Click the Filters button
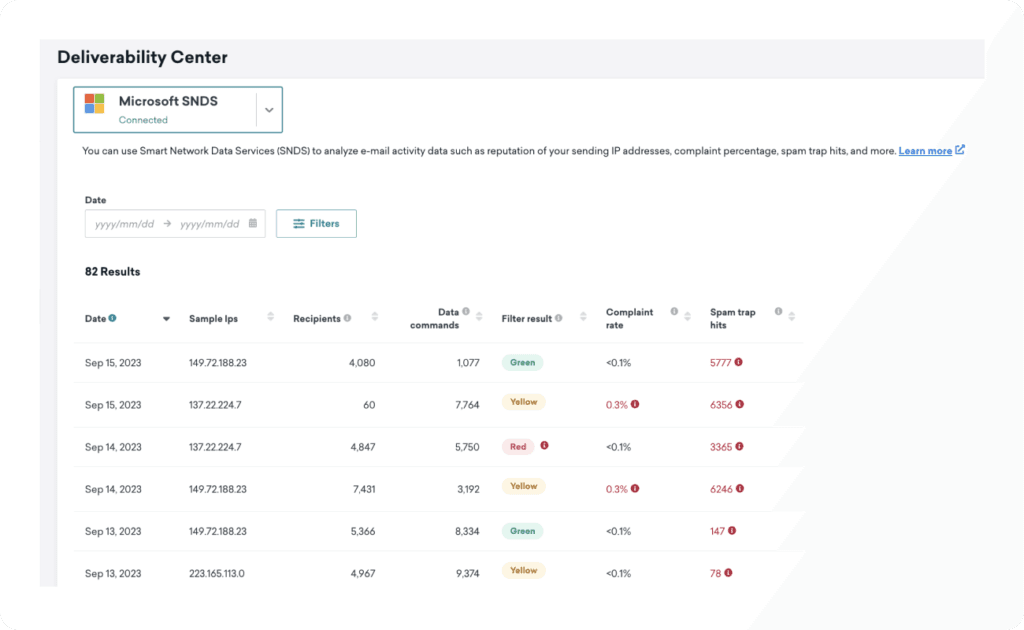1024x630 pixels. point(316,224)
